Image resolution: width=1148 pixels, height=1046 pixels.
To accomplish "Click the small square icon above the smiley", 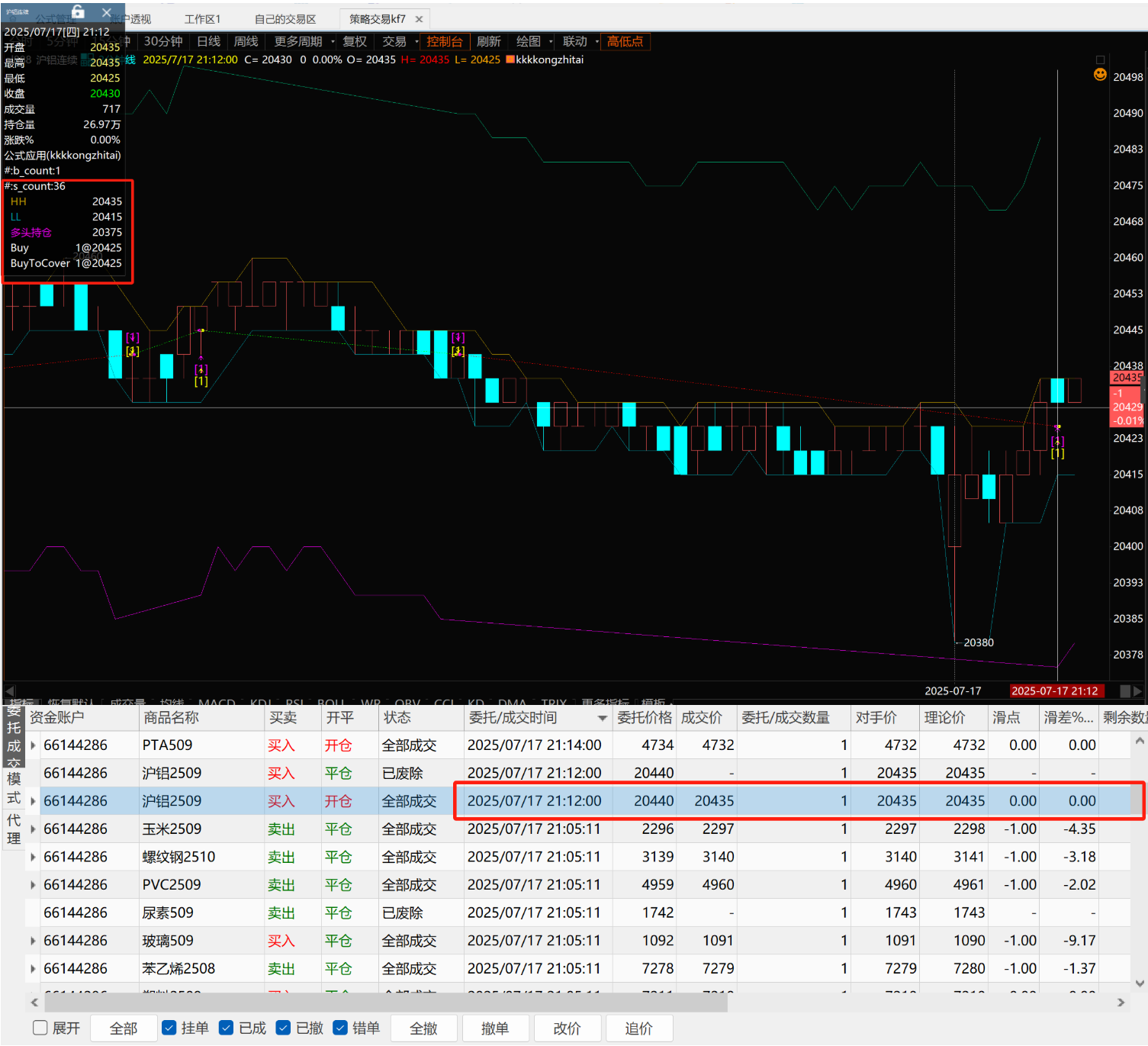I will tap(1100, 60).
